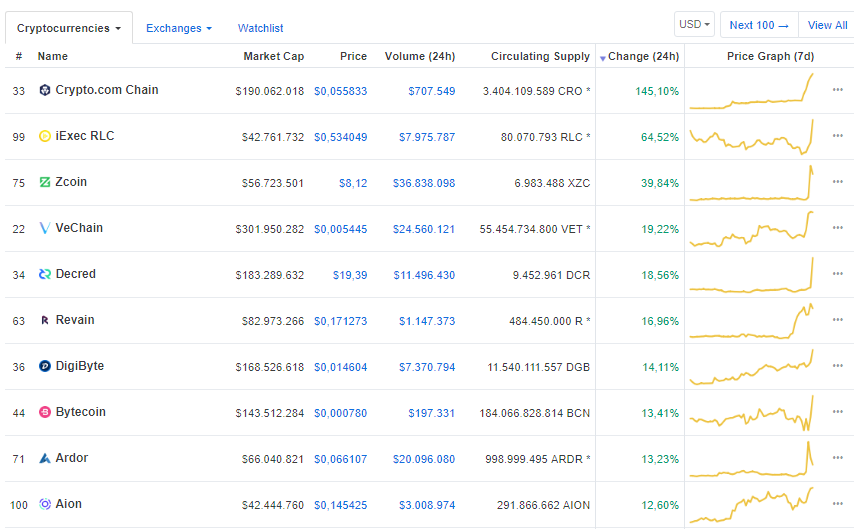Click iExec RLC volume $7.975.787
Viewport: 854px width, 529px height.
[x=427, y=137]
